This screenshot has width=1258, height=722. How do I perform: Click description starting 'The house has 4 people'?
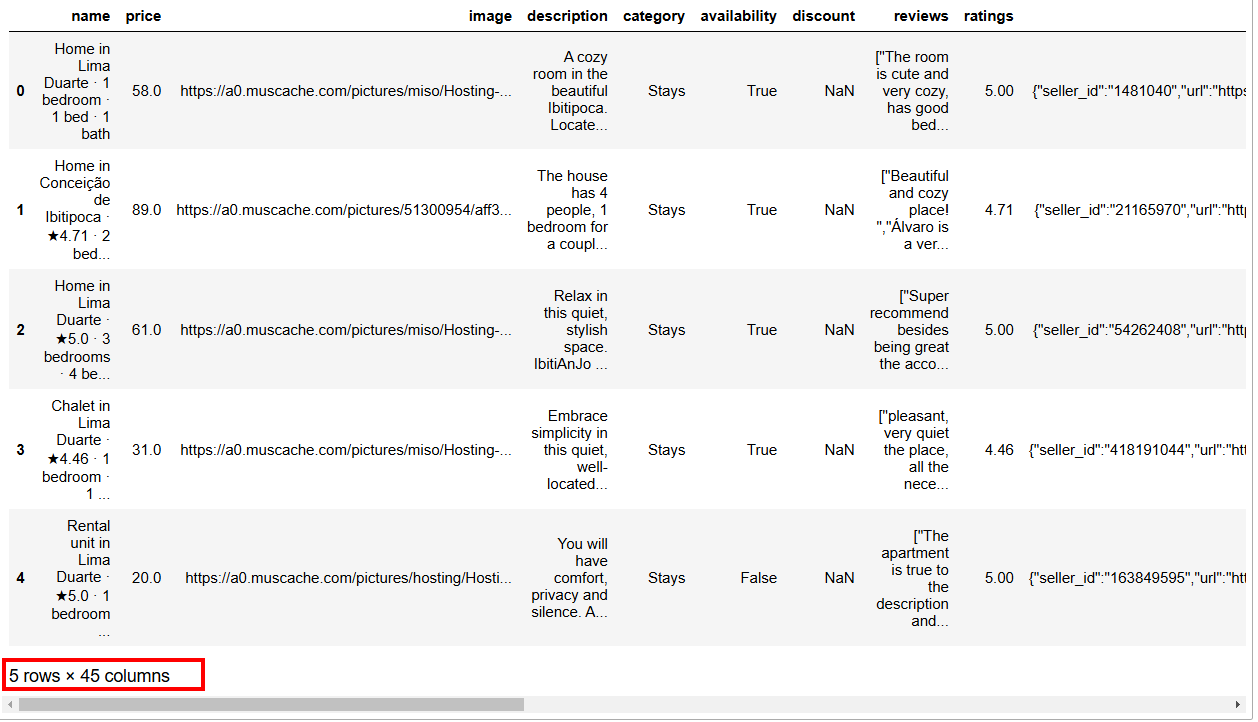(568, 210)
